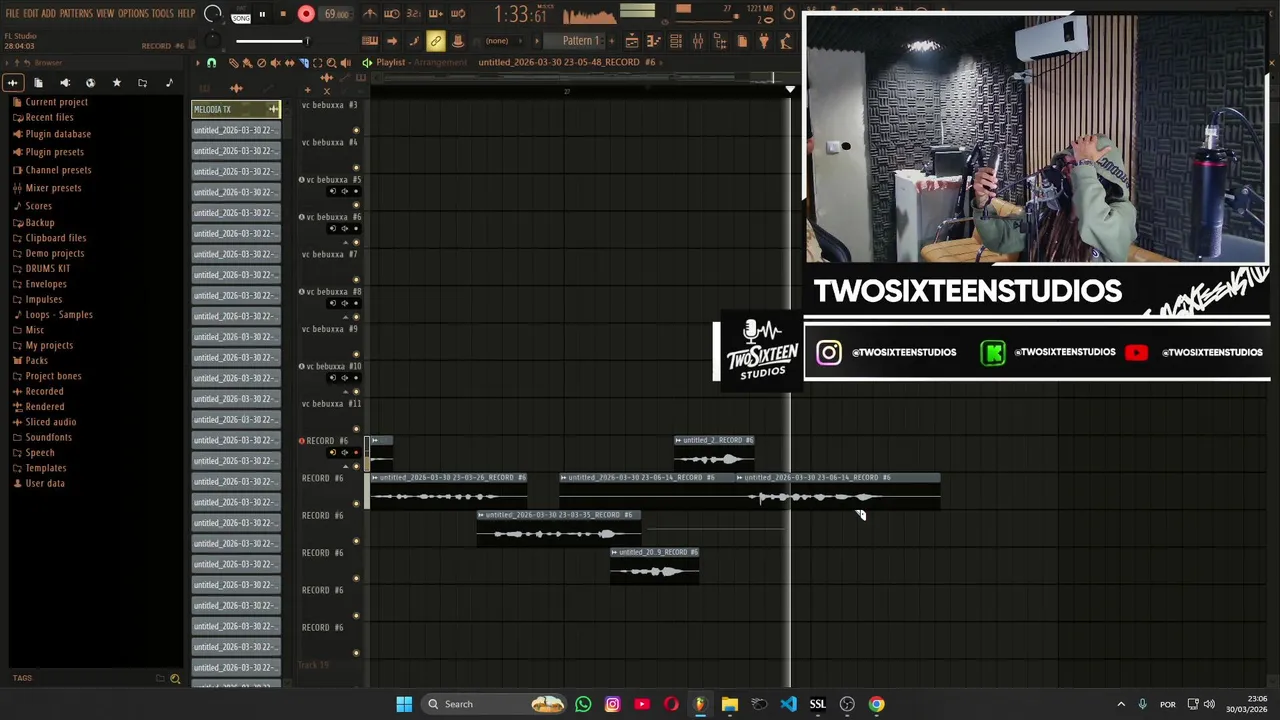Open the EDIT menu
The height and width of the screenshot is (720, 1280).
(x=31, y=14)
